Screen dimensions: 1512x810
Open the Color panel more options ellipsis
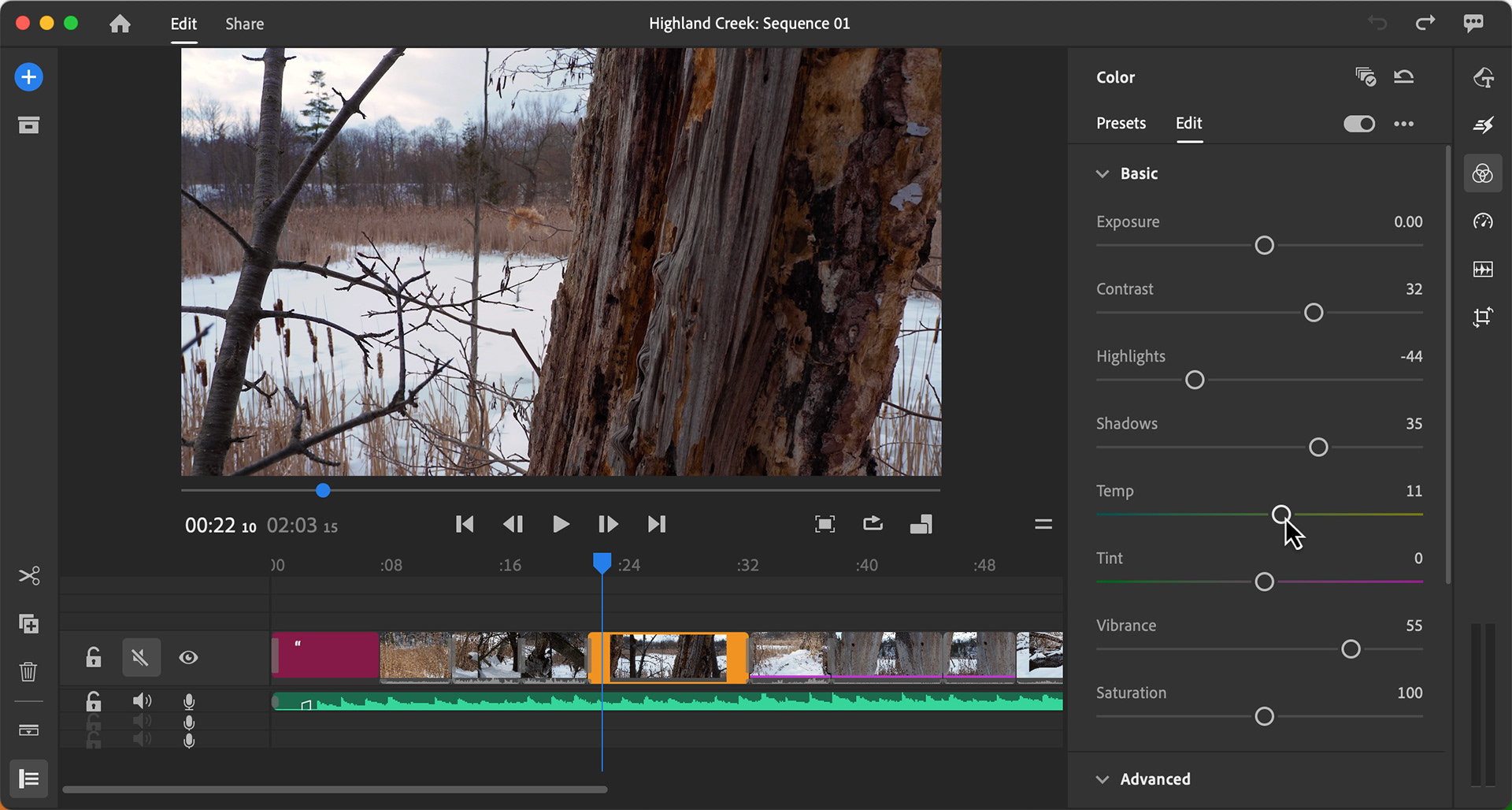[x=1403, y=124]
